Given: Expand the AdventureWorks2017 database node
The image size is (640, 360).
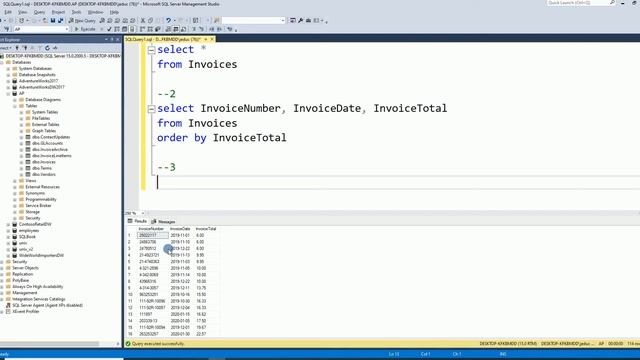Looking at the screenshot, I should pyautogui.click(x=8, y=81).
